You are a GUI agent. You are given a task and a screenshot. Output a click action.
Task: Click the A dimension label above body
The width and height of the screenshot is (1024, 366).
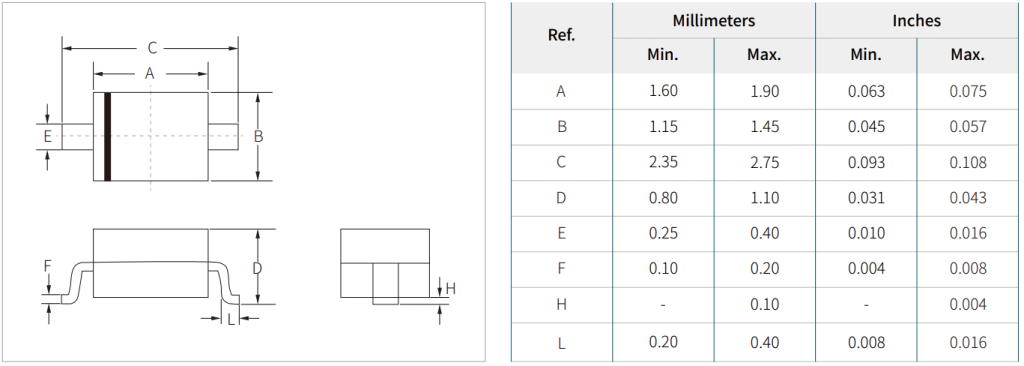[150, 74]
